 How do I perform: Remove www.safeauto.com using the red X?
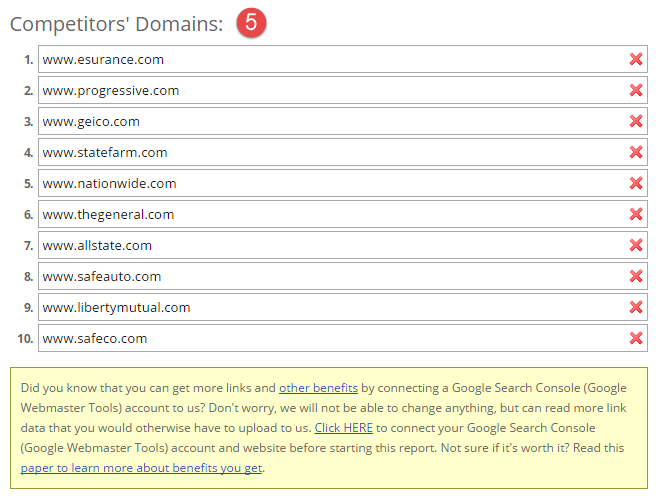[x=635, y=276]
